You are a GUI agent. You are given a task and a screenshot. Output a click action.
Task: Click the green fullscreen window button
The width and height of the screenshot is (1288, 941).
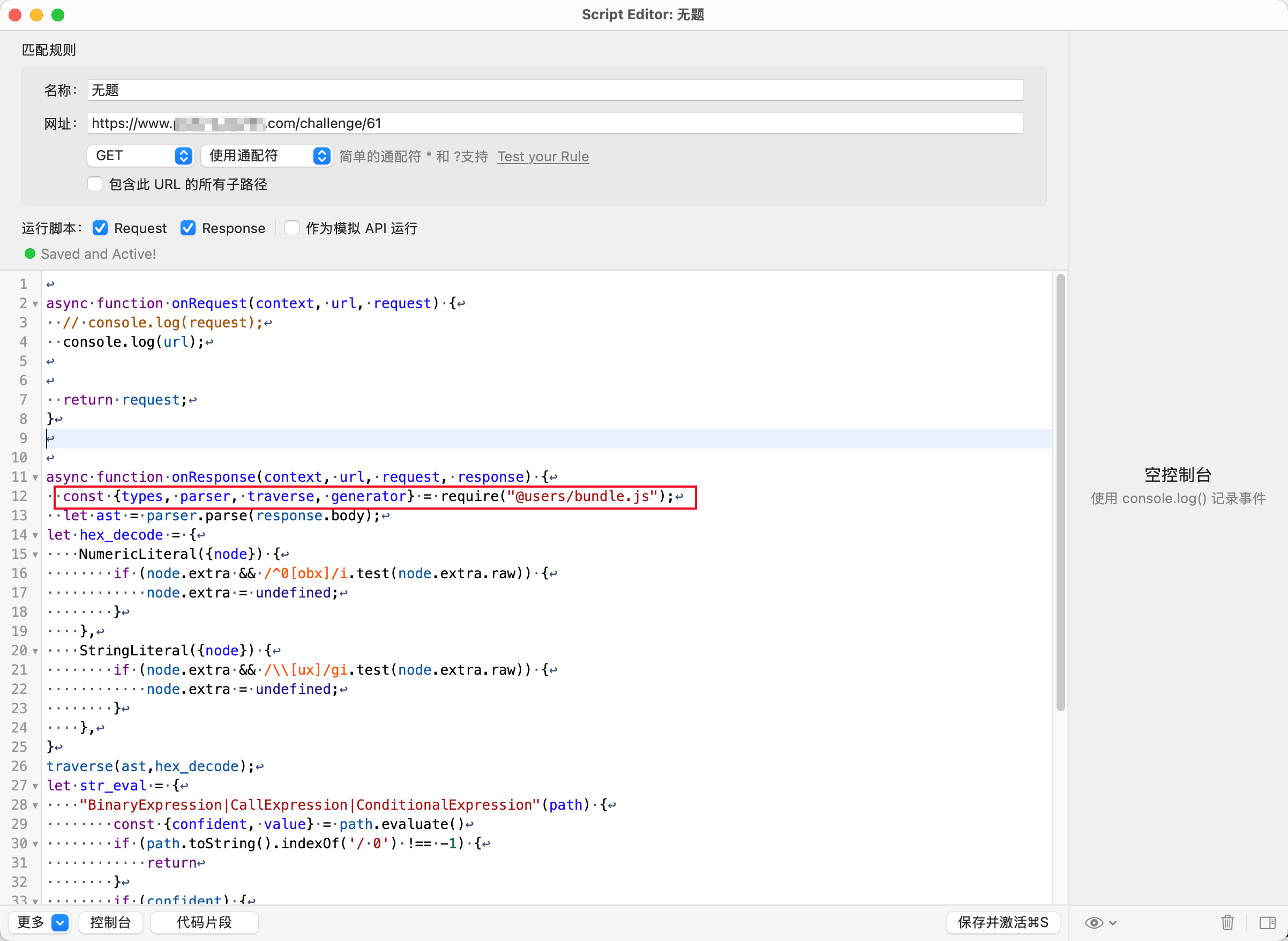(x=58, y=15)
